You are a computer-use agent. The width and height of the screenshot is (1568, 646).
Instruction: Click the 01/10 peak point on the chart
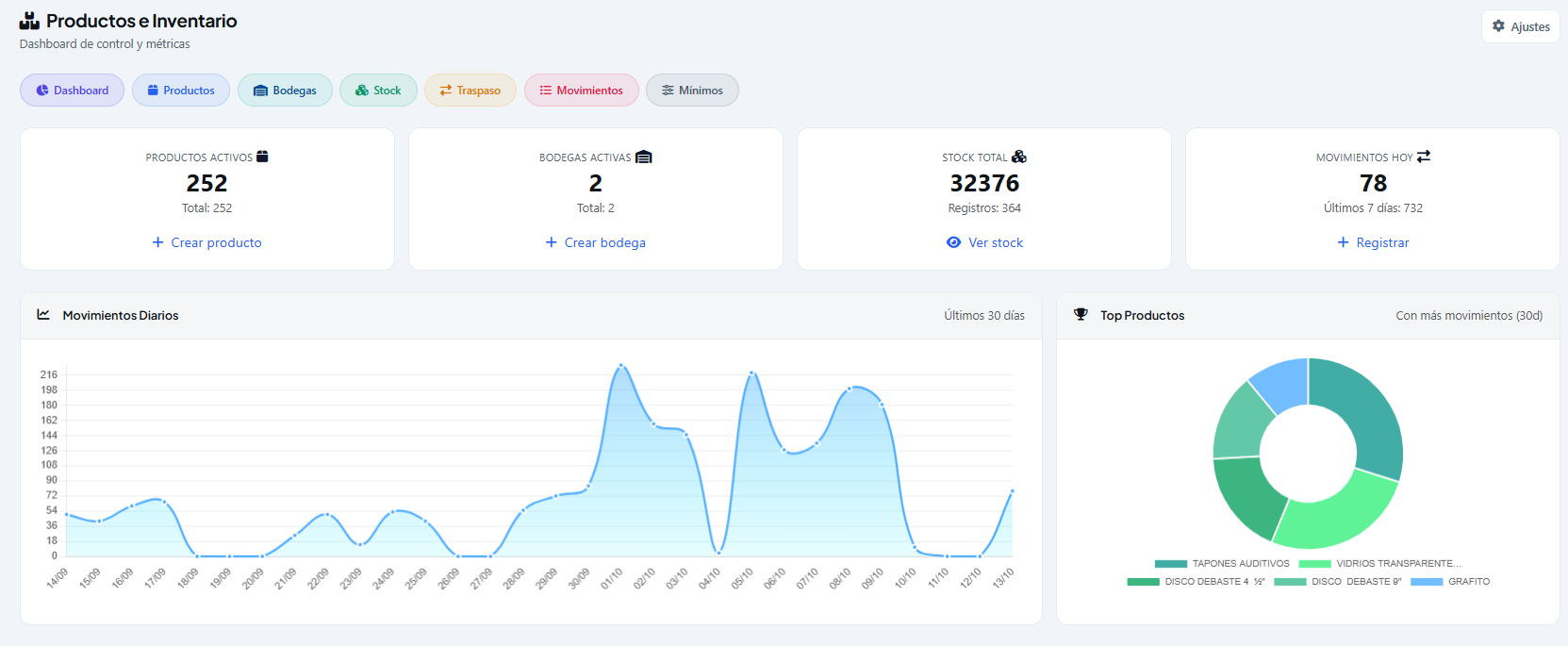pyautogui.click(x=620, y=365)
